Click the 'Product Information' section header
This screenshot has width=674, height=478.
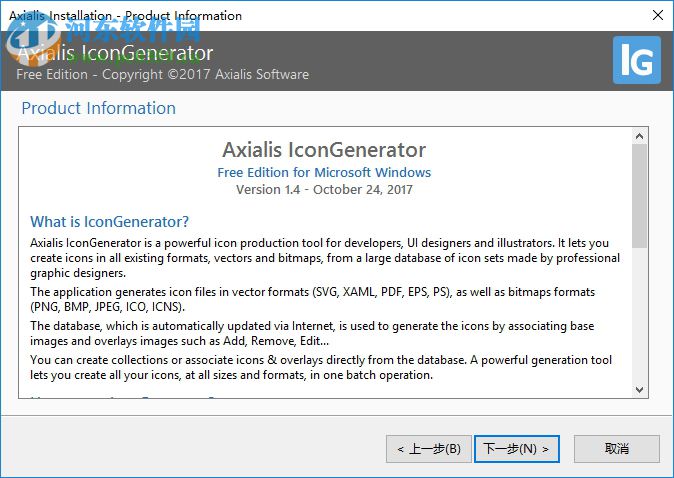pyautogui.click(x=98, y=108)
